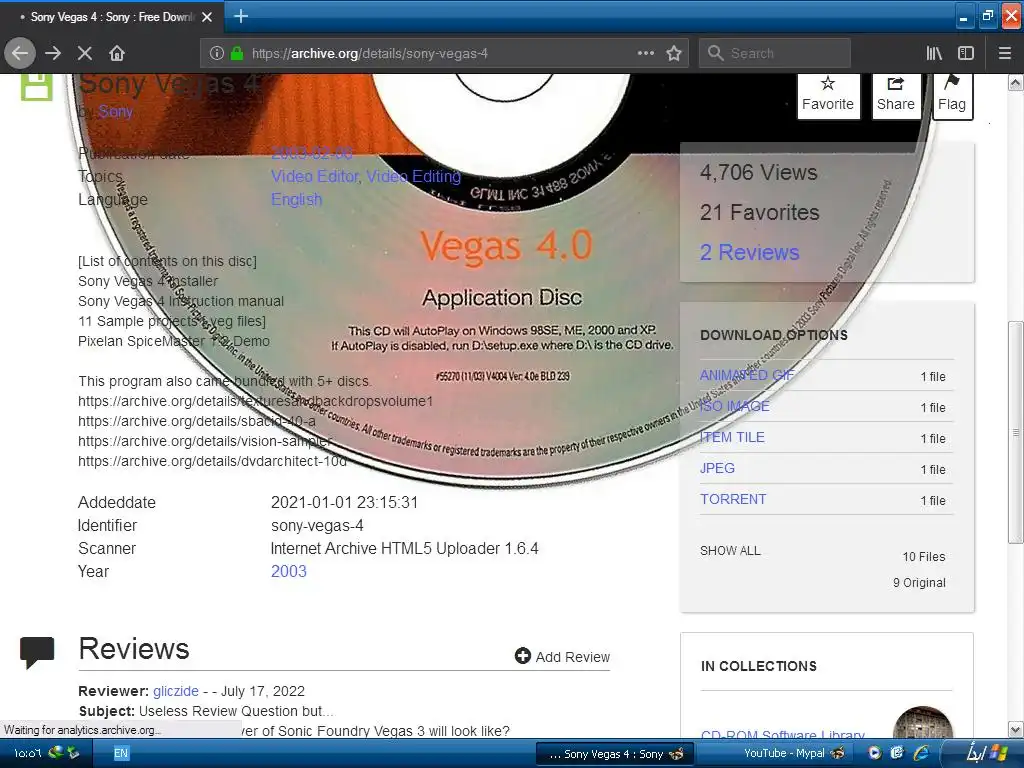Screen dimensions: 1024x768
Task: Click the vertical scrollbar thumb
Action: 1015,432
